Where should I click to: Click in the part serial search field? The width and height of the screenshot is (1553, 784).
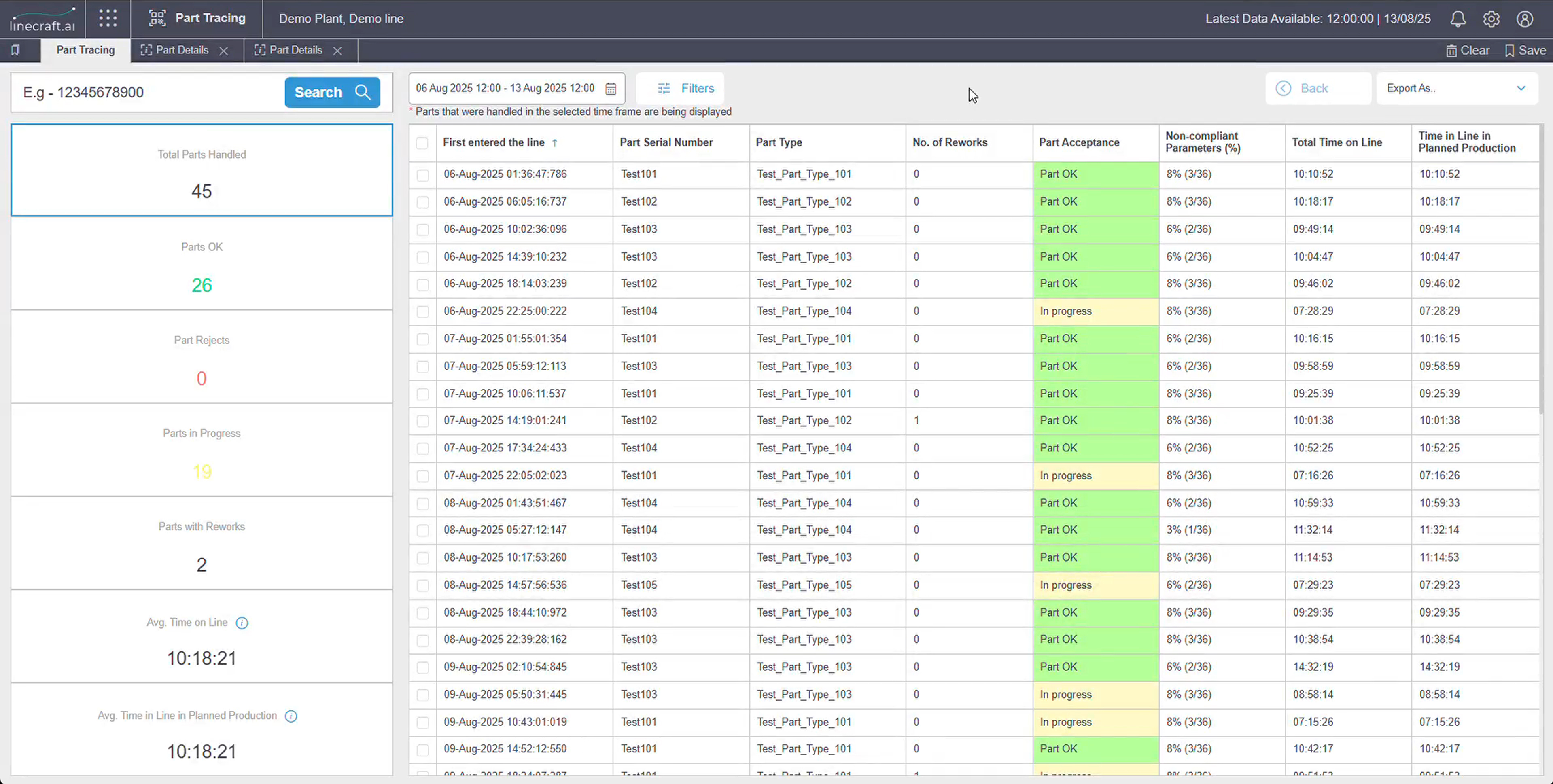[x=148, y=92]
